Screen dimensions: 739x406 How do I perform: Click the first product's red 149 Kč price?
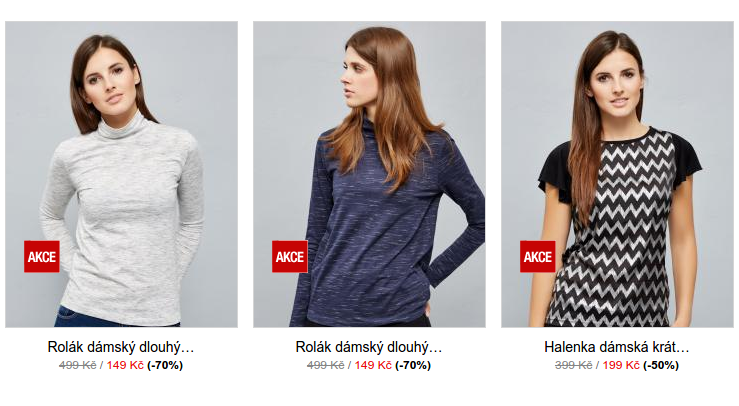(x=125, y=365)
